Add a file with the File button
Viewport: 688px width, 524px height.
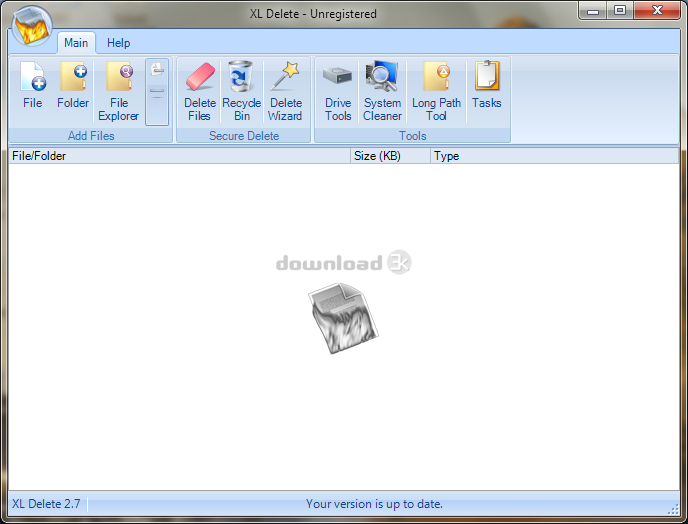click(x=32, y=86)
